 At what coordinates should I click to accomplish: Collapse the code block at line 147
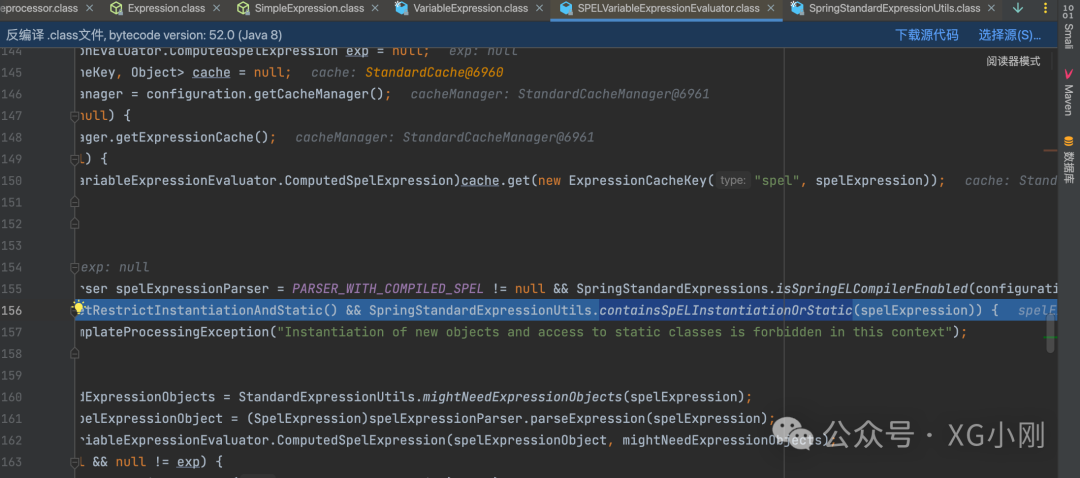click(x=74, y=116)
